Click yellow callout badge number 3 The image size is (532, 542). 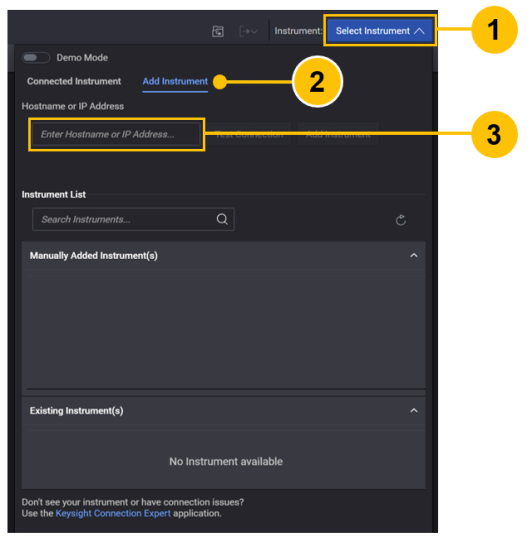[494, 134]
